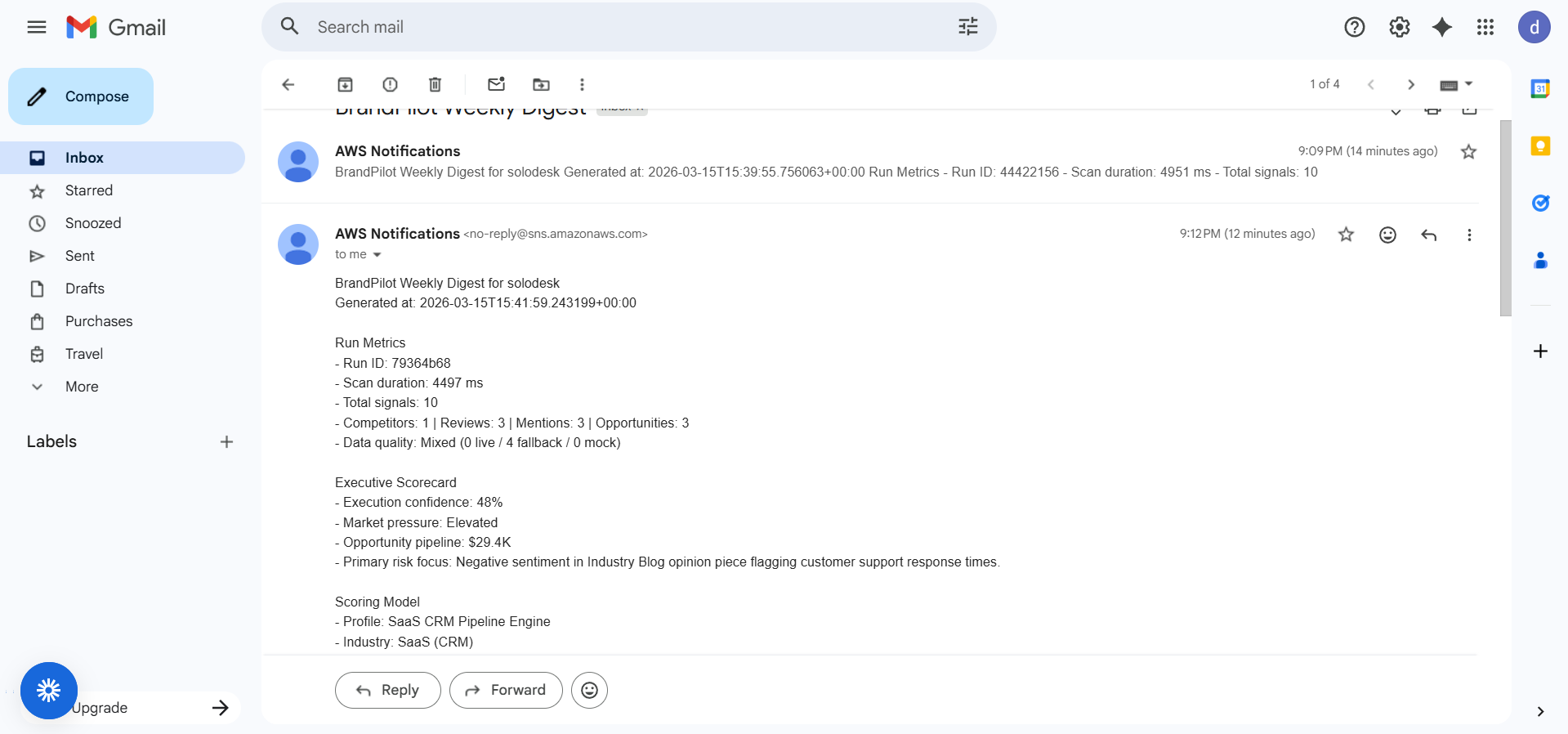Image resolution: width=1568 pixels, height=734 pixels.
Task: Click the Reply button below message
Action: (388, 690)
